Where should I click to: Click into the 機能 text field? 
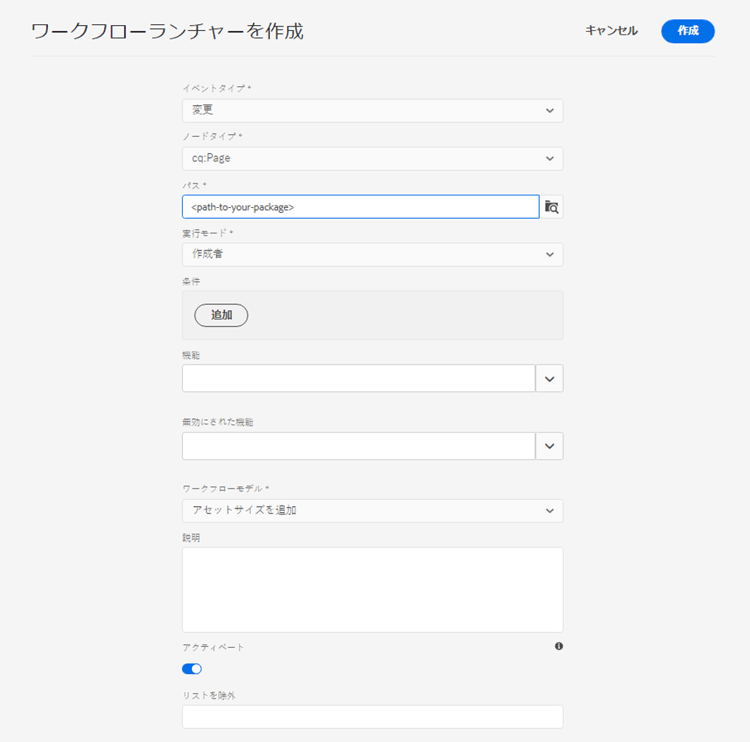358,378
